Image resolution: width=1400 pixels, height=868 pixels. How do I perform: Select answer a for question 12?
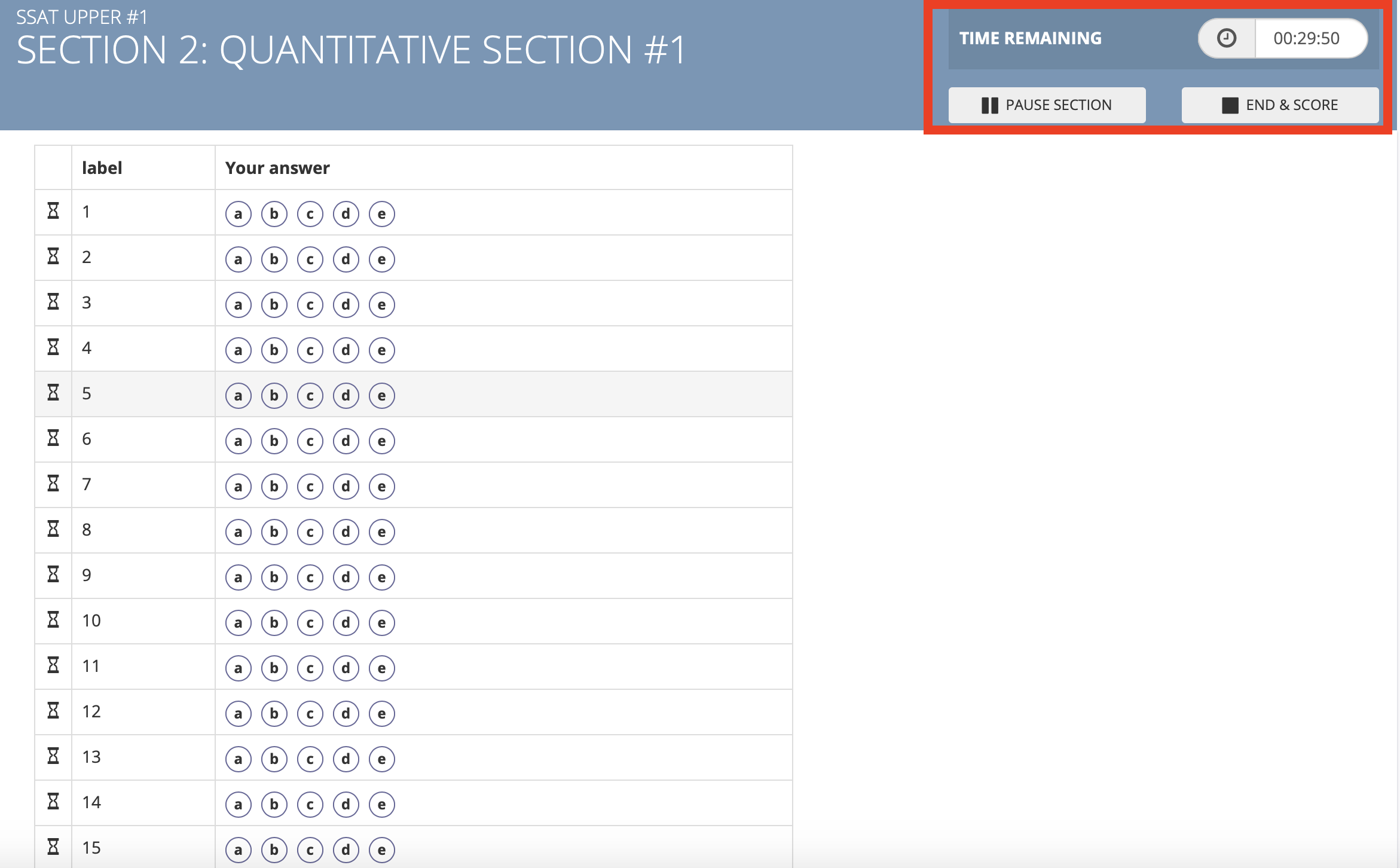pos(239,714)
